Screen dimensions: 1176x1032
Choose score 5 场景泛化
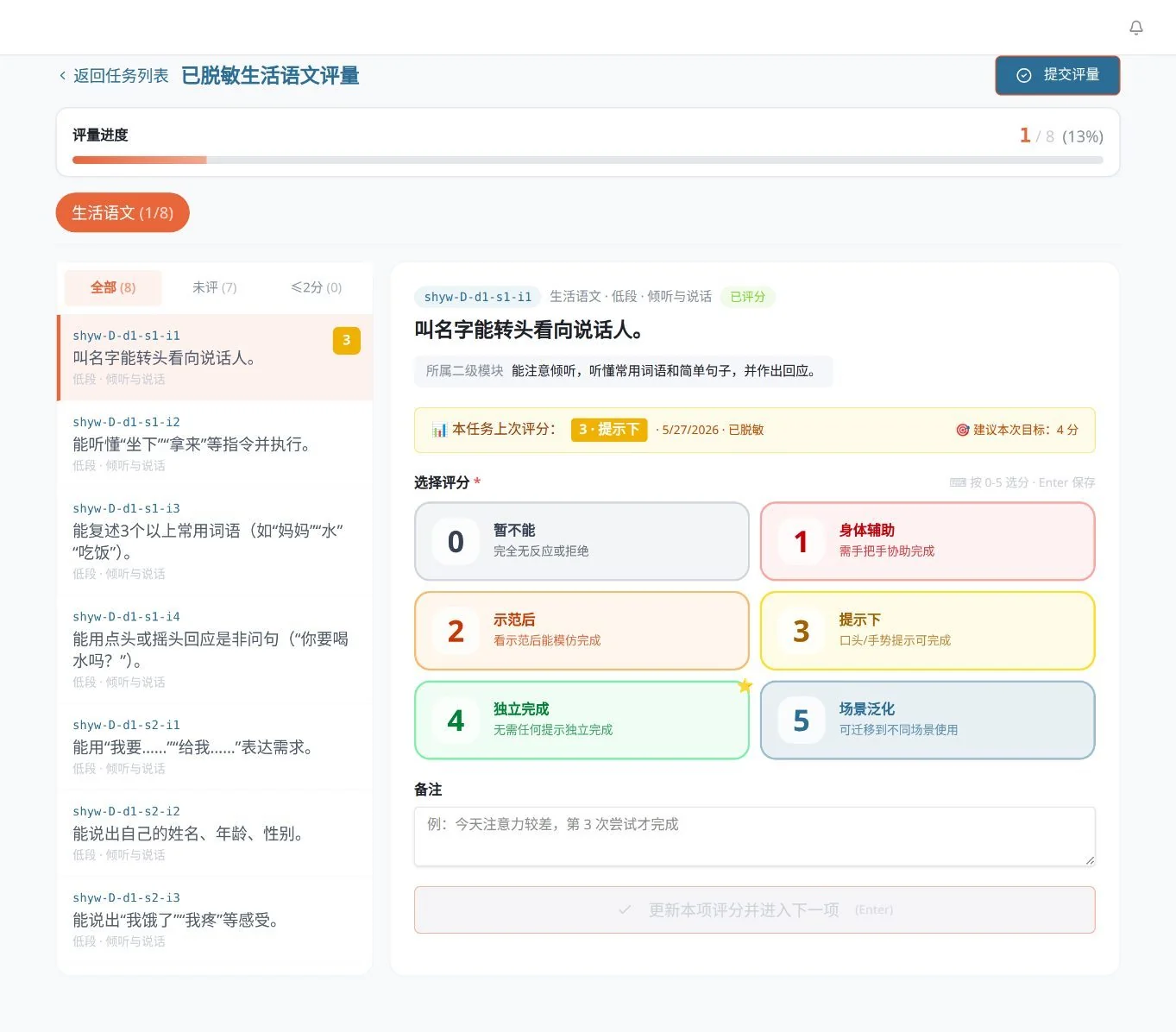[x=928, y=721]
